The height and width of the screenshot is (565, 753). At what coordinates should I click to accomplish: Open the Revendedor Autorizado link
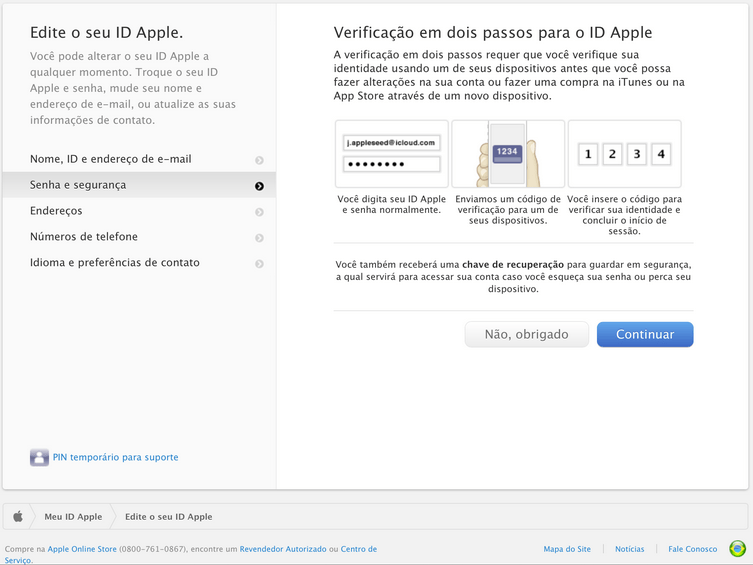pos(283,549)
